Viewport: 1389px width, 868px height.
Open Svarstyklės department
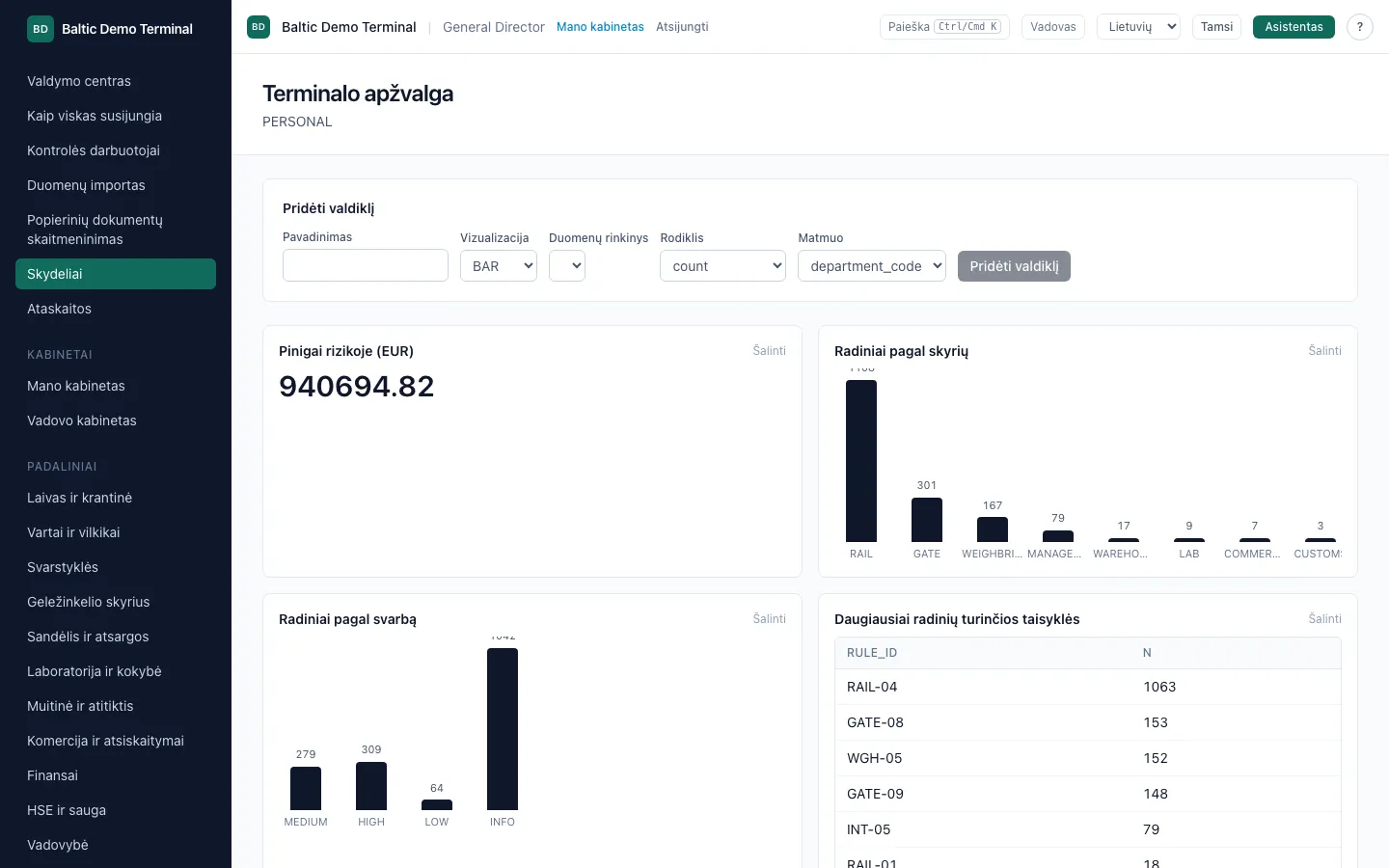(x=116, y=567)
